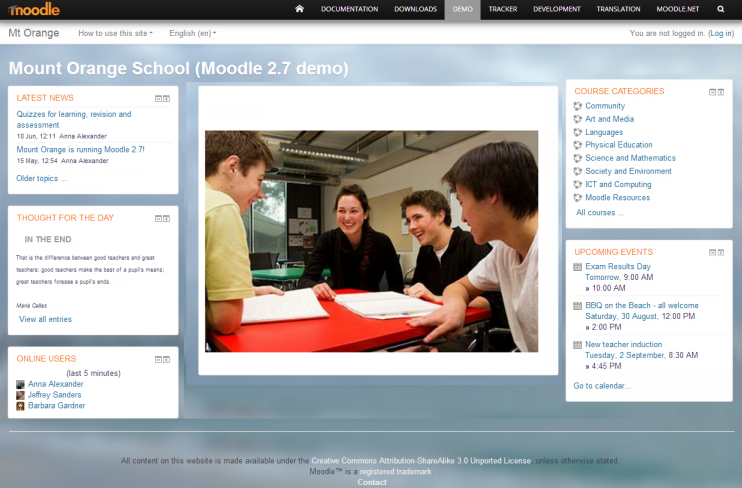The width and height of the screenshot is (742, 488).
Task: Click View all entries link
Action: [45, 319]
